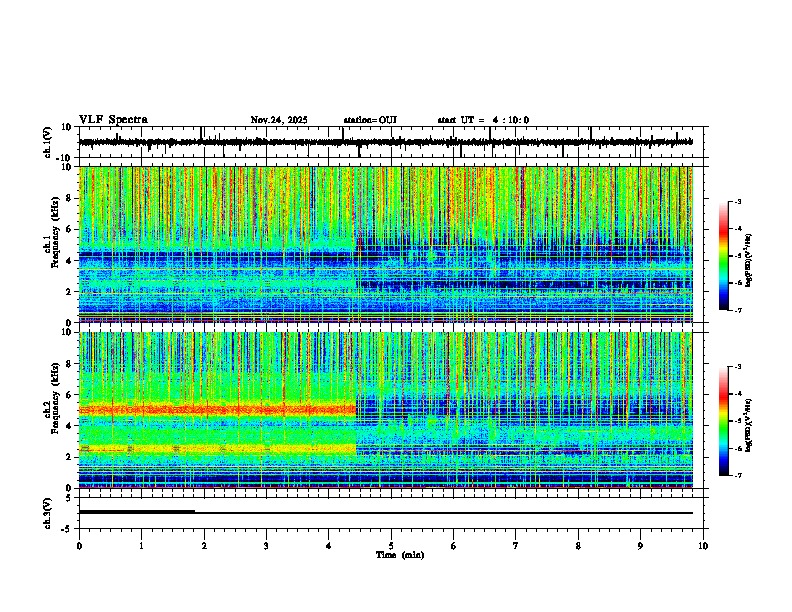This screenshot has width=792, height=612.
Task: Select the "start UT = 4:10:0" text
Action: coord(483,120)
